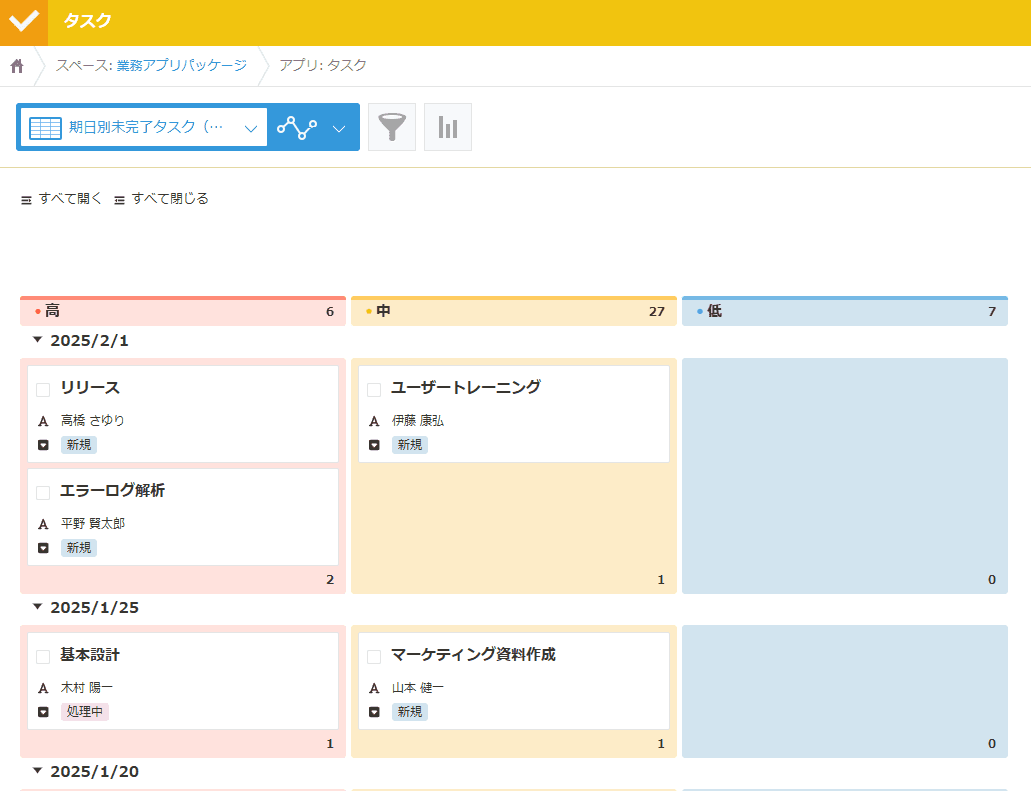Check the エラーログ解析 task checkbox
Screen dimensions: 1031x791
pos(43,493)
